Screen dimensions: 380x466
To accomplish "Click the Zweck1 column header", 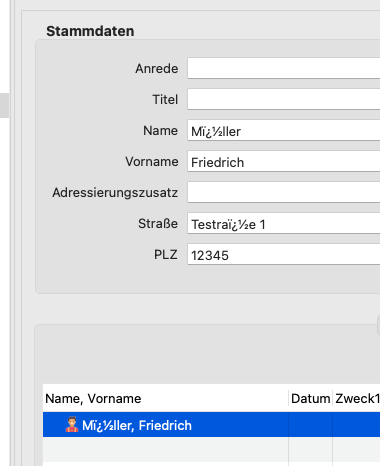I will click(357, 398).
